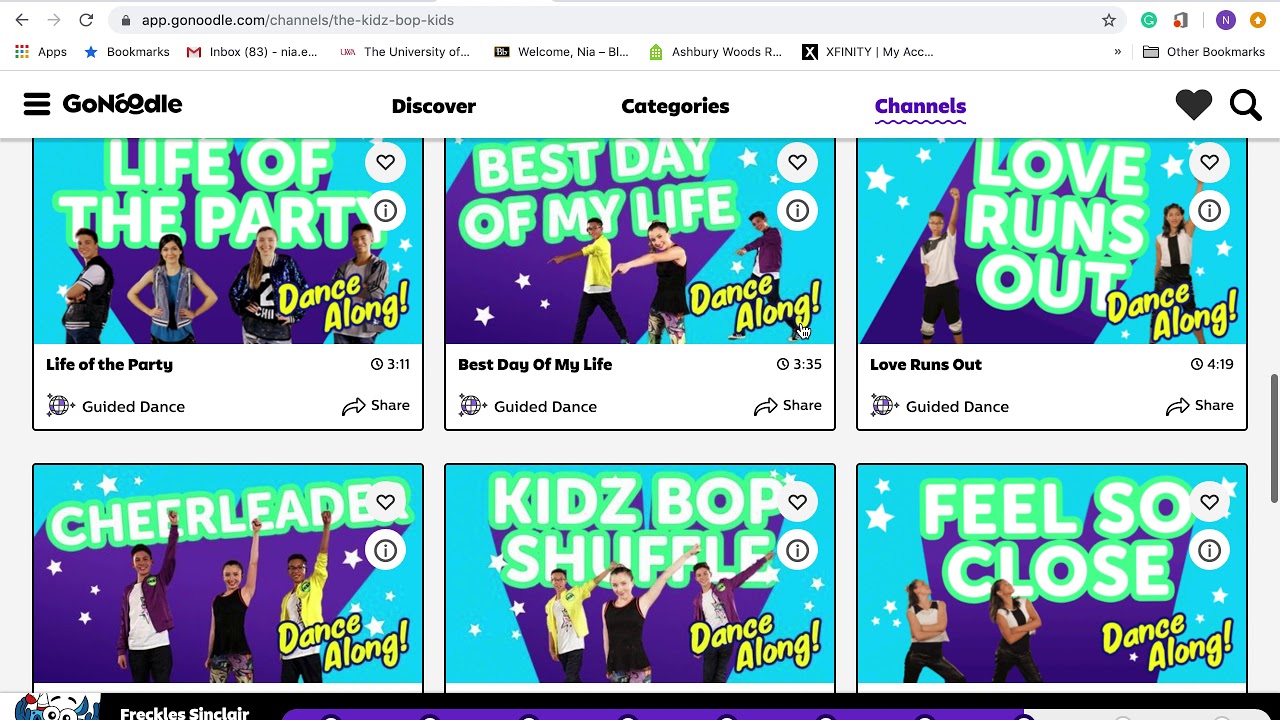This screenshot has height=720, width=1280.
Task: Toggle favorite heart on Kidz Bop Shuffle
Action: [x=797, y=502]
